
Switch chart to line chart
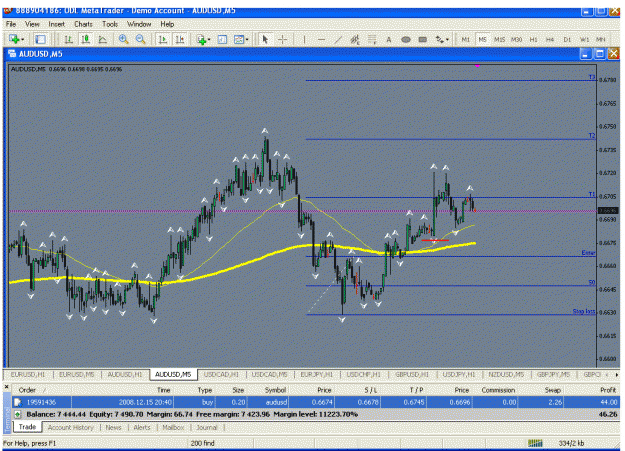tap(102, 39)
